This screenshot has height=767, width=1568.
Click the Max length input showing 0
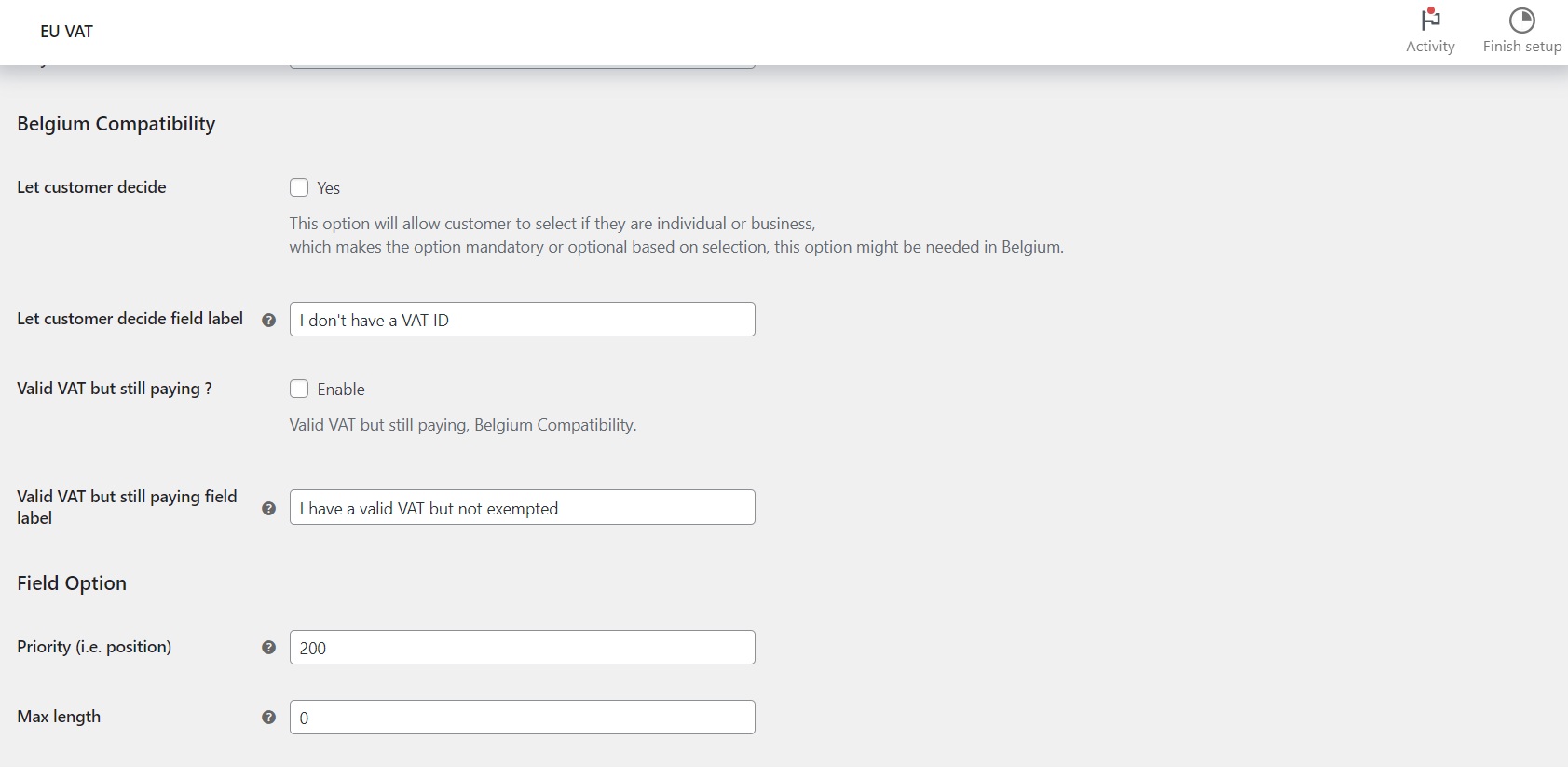522,717
